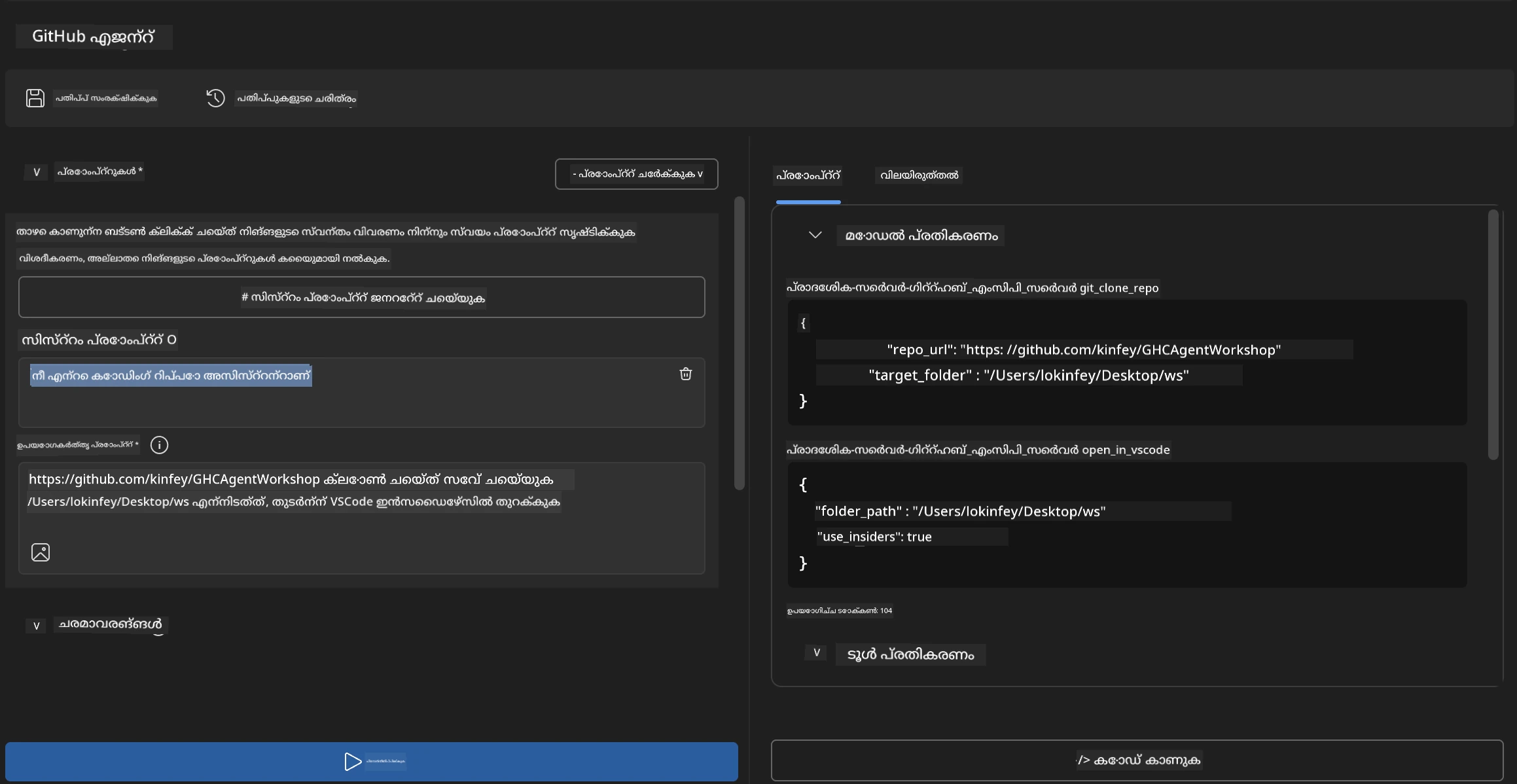Delete system prompt with trash icon
1517x784 pixels.
[x=685, y=374]
